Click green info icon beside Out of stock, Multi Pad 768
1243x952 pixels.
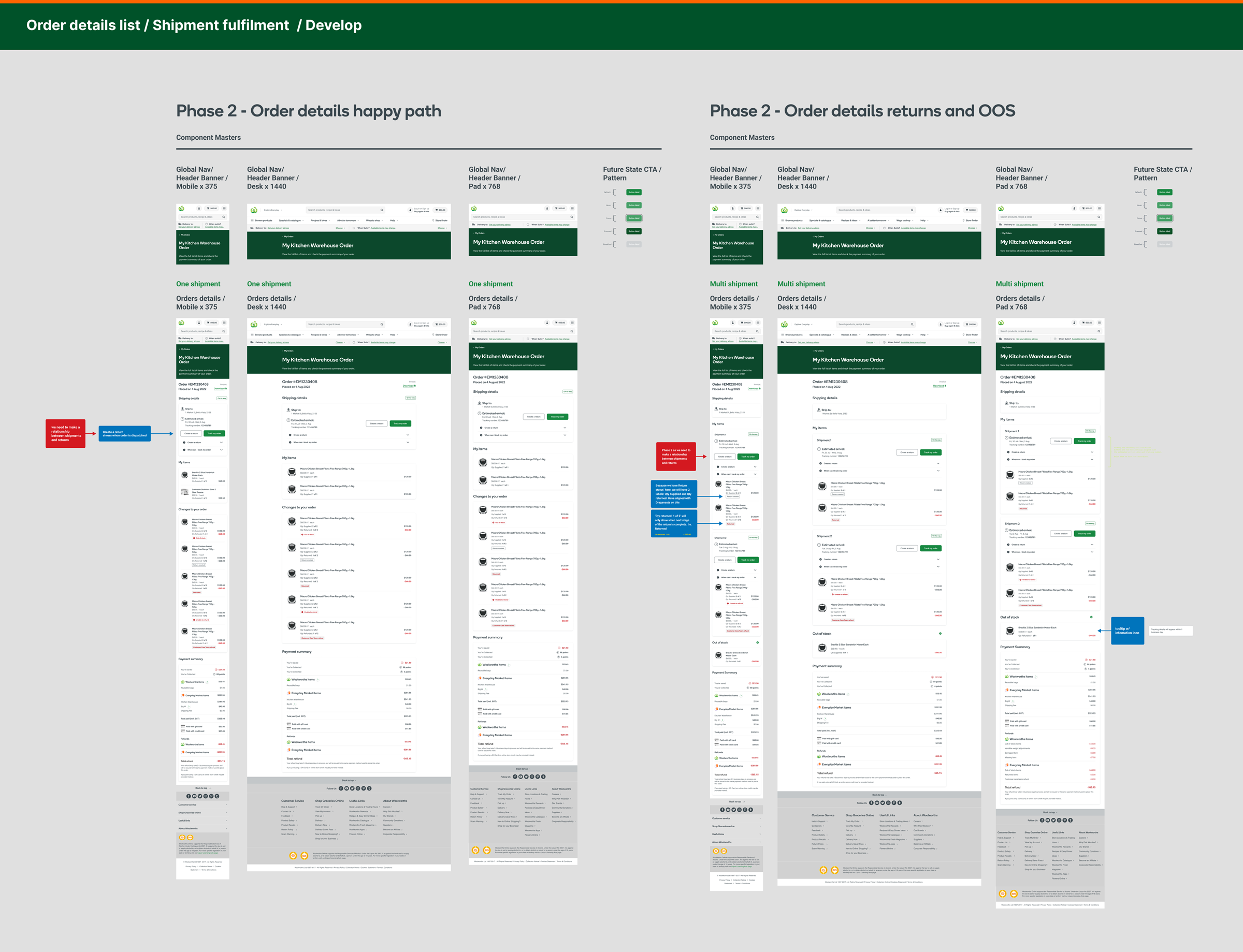coord(1091,617)
